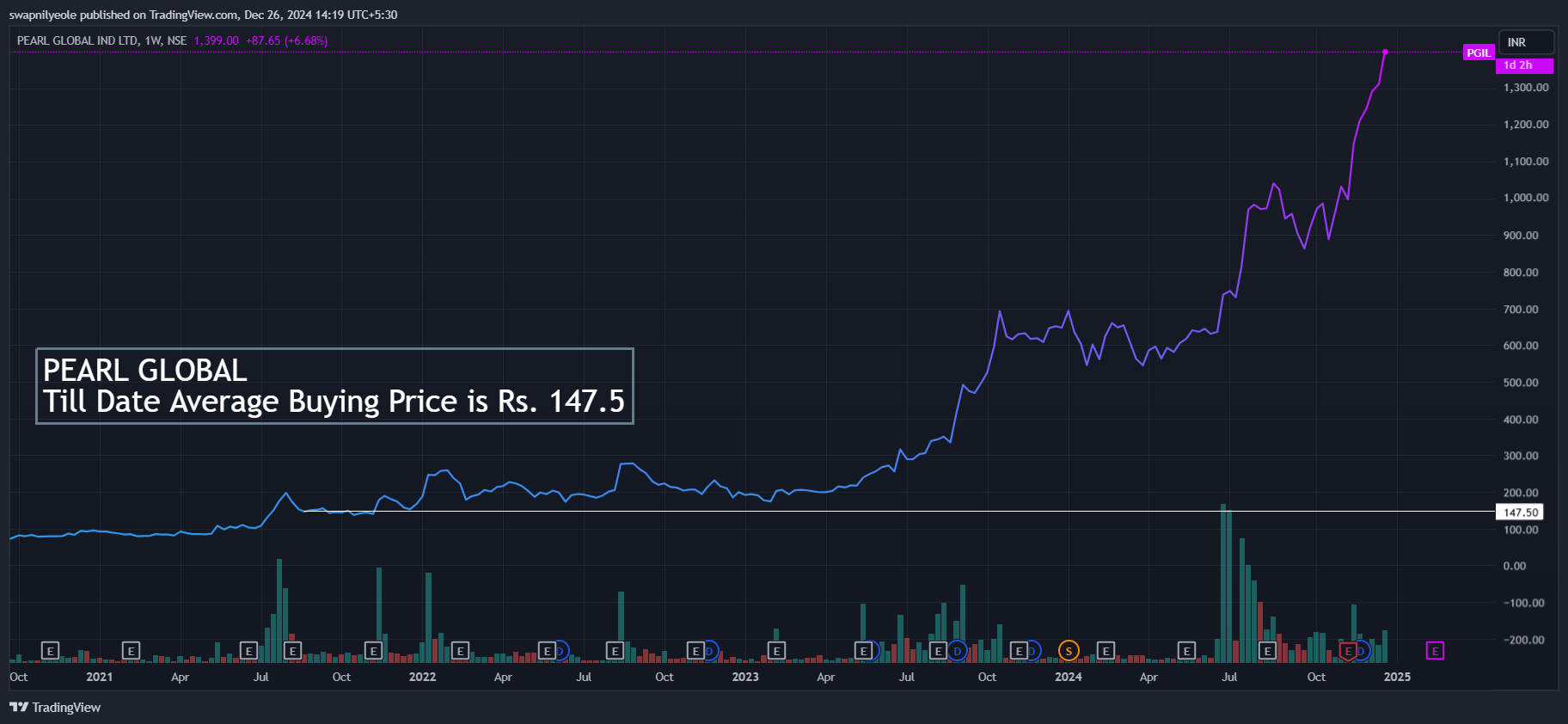Click the red E earnings marker
The height and width of the screenshot is (724, 1568).
click(1348, 651)
